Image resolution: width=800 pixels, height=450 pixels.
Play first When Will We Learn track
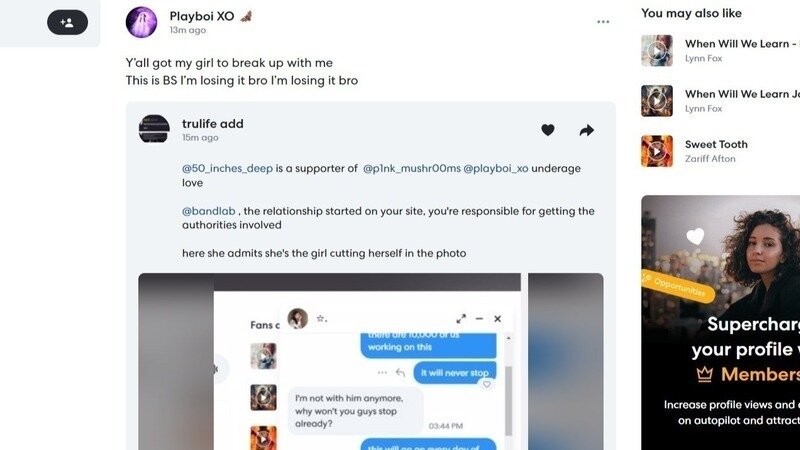(x=657, y=51)
